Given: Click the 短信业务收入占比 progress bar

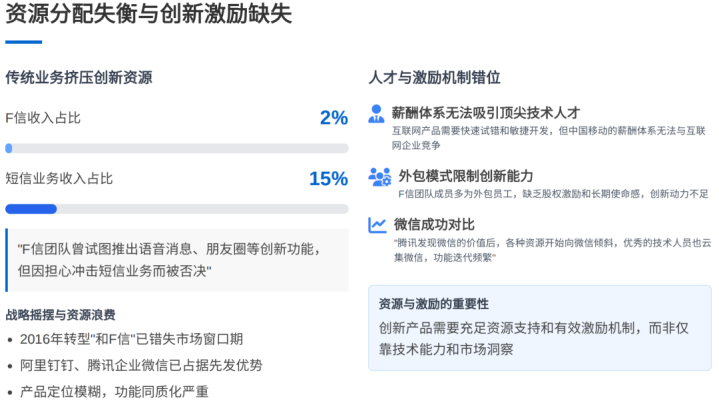Looking at the screenshot, I should [x=177, y=209].
